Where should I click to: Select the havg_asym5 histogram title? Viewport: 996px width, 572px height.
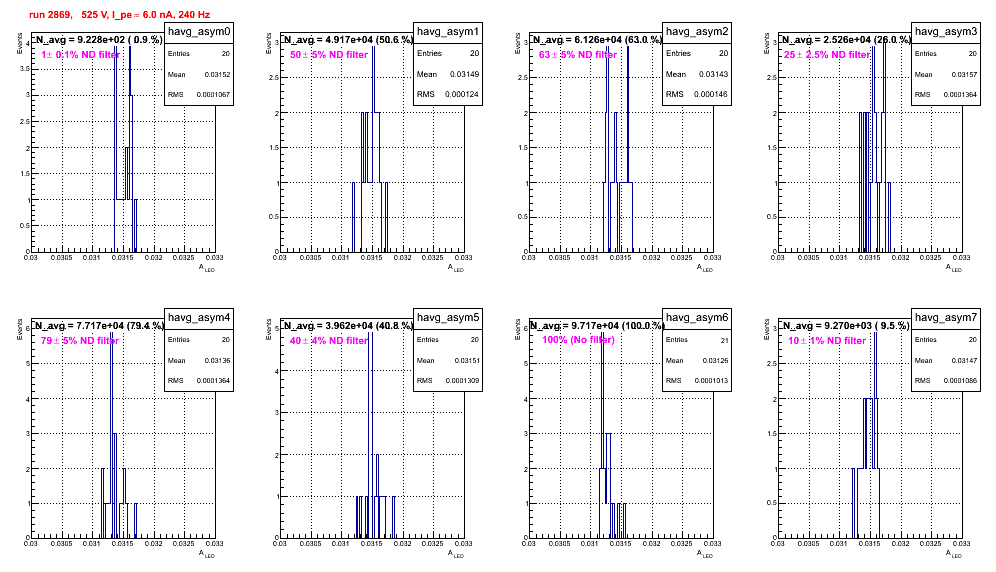(448, 318)
